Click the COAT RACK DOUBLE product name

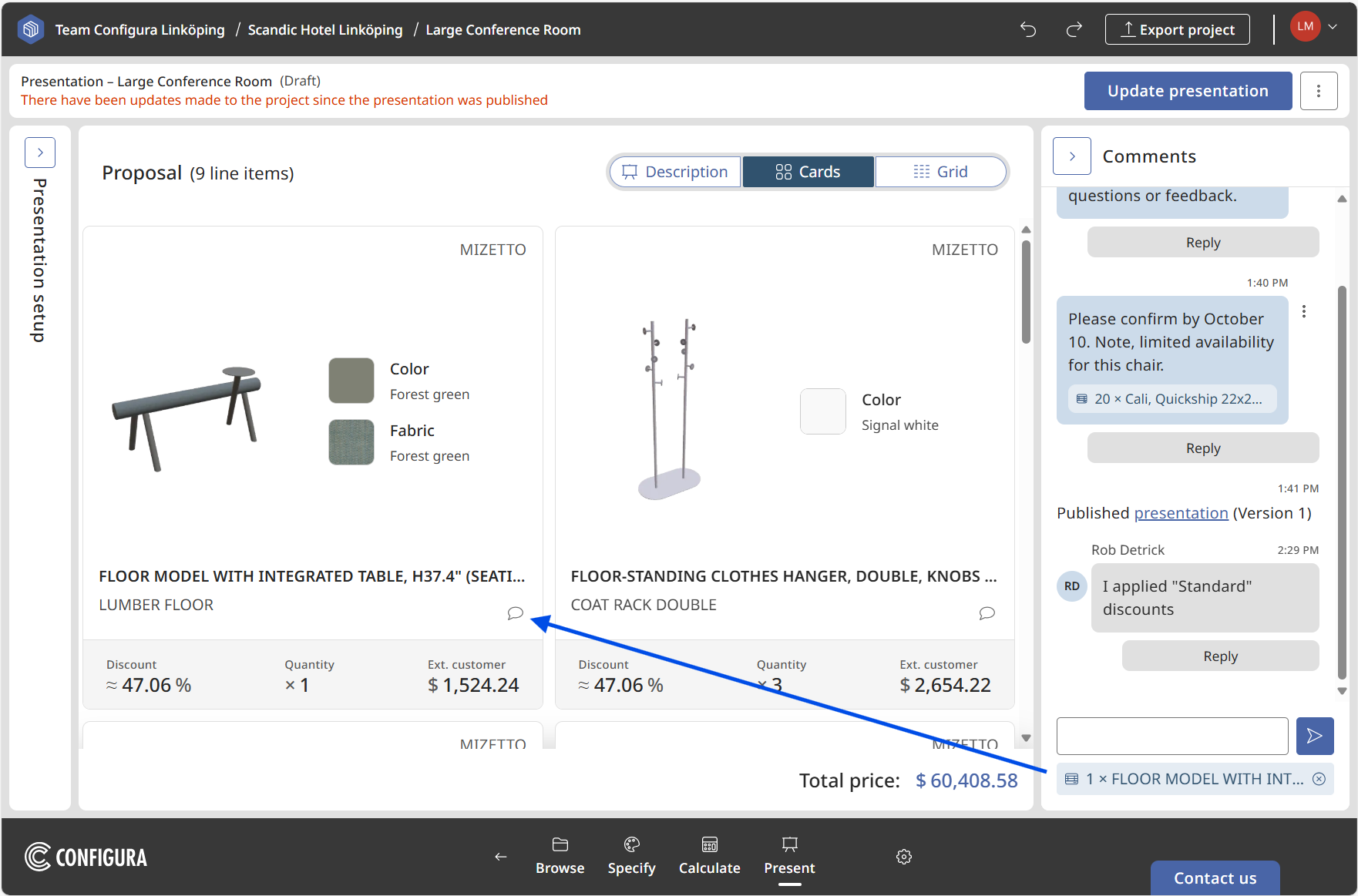644,605
